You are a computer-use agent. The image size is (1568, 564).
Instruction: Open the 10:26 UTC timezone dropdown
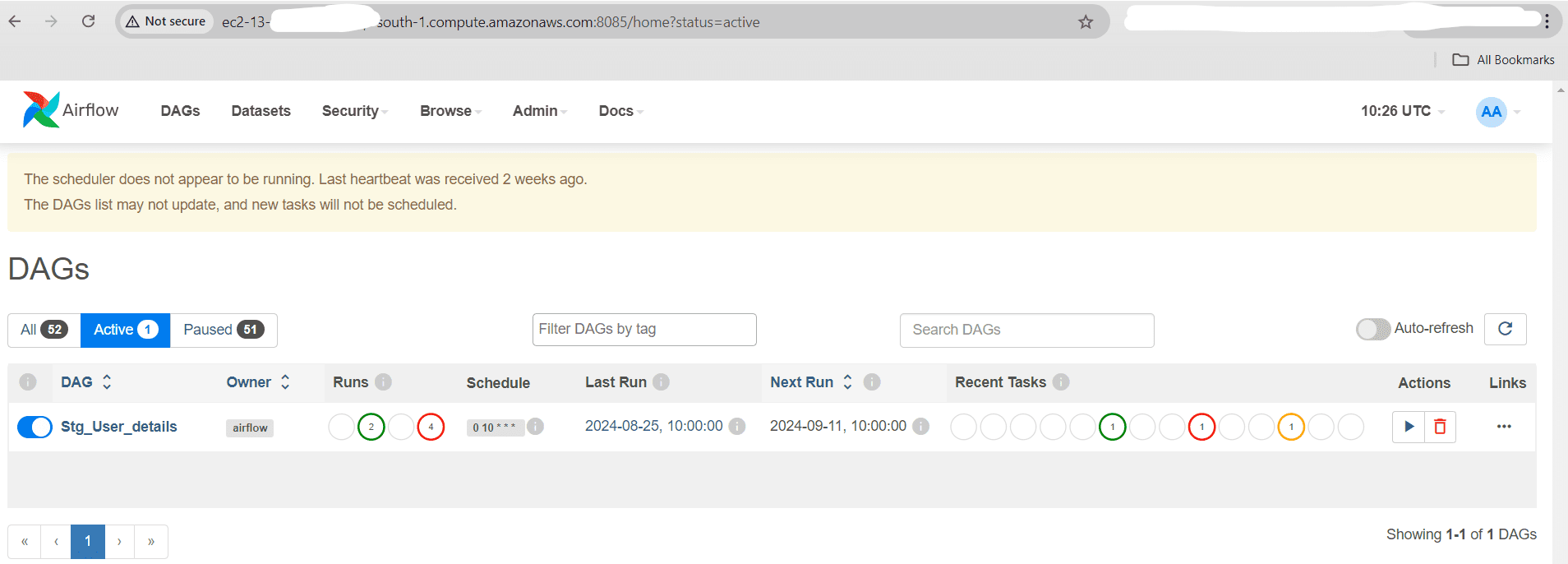pyautogui.click(x=1401, y=111)
